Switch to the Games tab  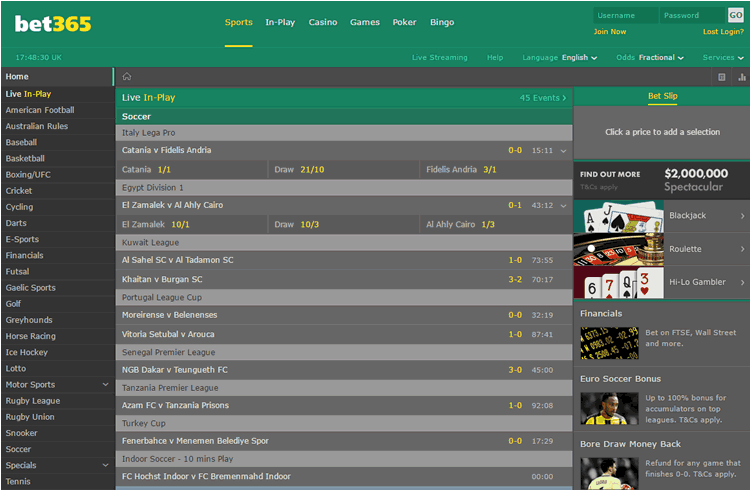pos(365,22)
